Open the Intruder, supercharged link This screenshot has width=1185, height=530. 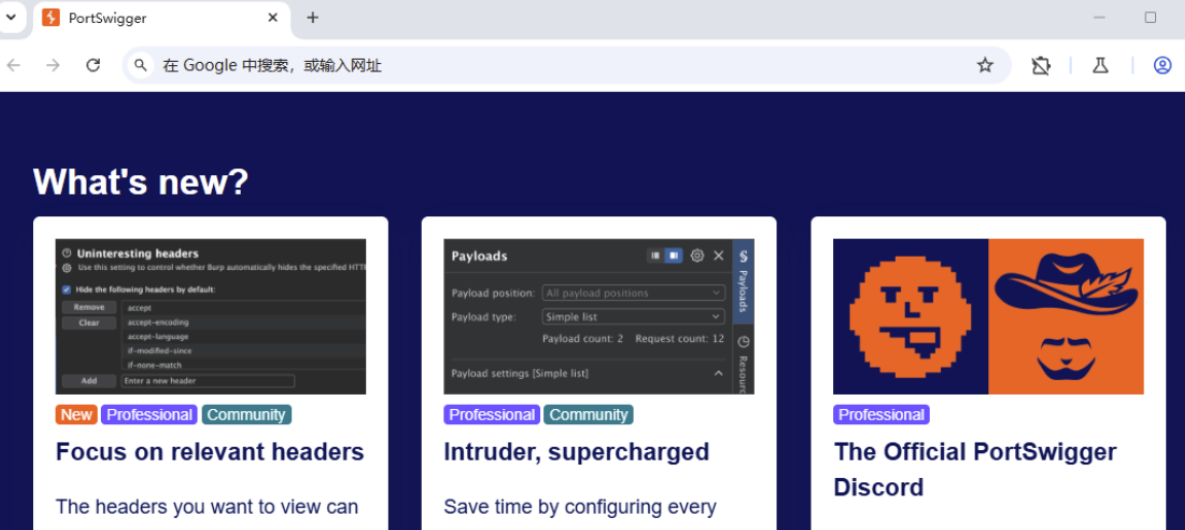coord(576,452)
